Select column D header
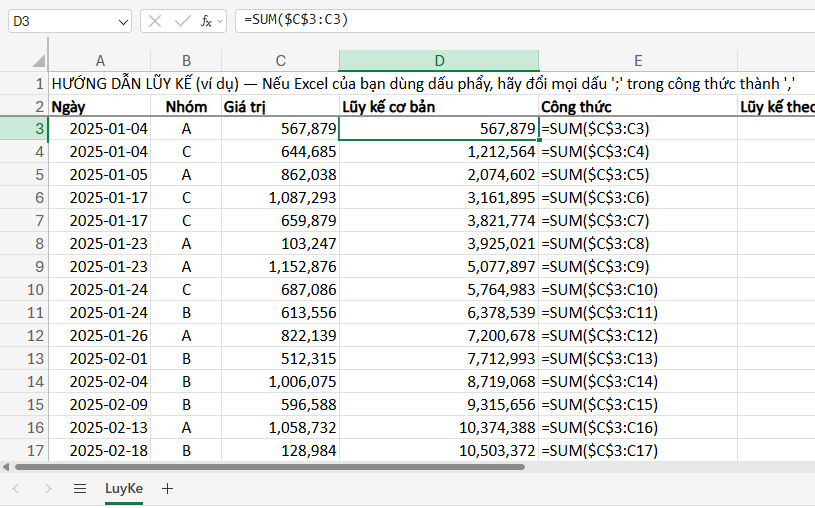This screenshot has width=815, height=508. [x=439, y=61]
